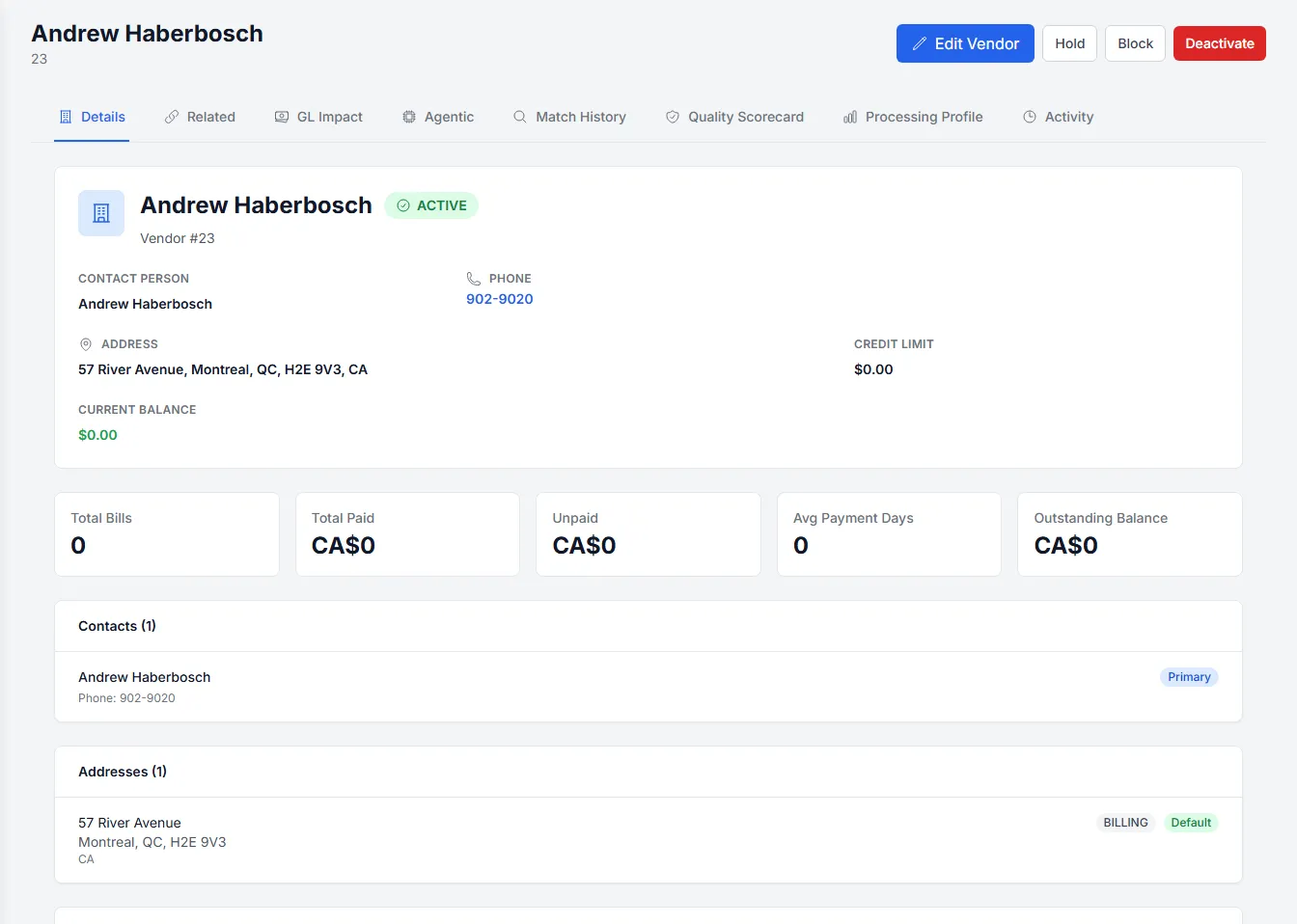
Task: Click the banknote icon beside GL Impact
Action: [282, 117]
